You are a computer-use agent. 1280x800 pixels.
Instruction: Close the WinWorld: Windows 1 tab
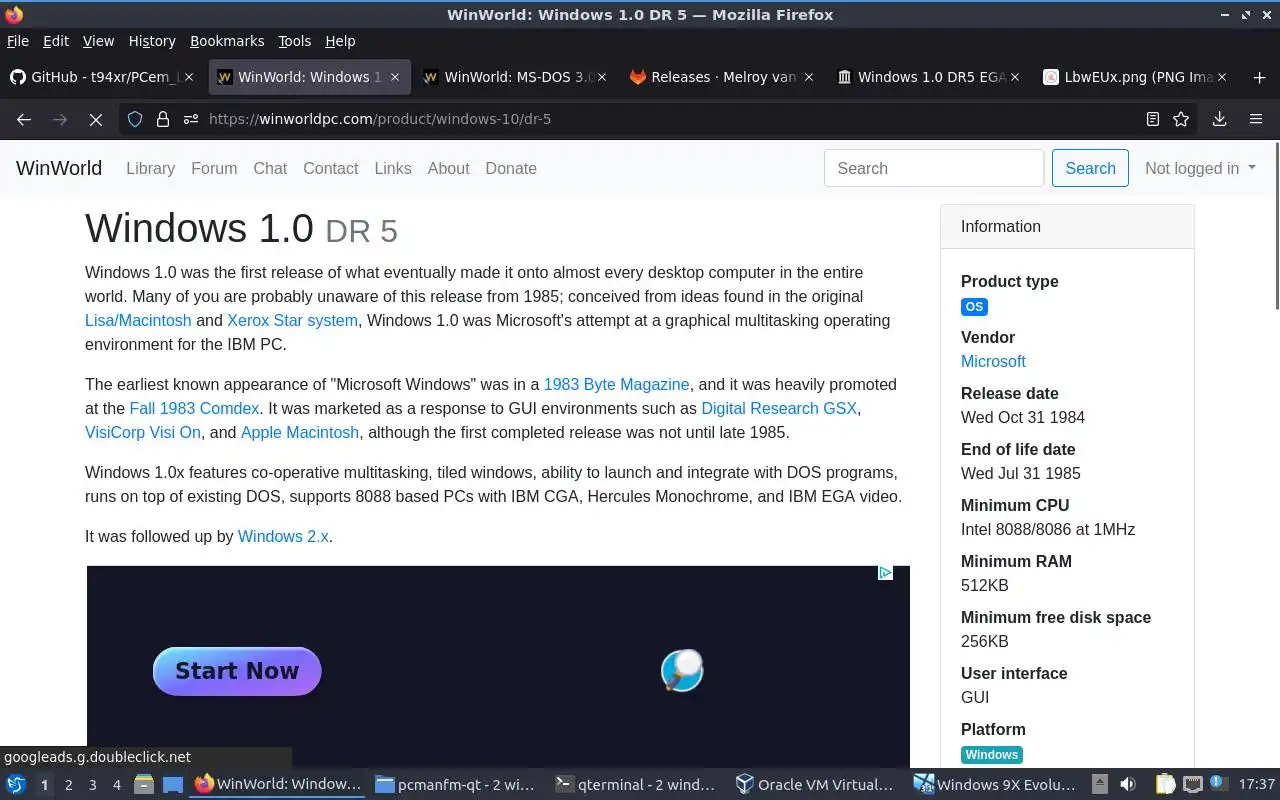(395, 77)
